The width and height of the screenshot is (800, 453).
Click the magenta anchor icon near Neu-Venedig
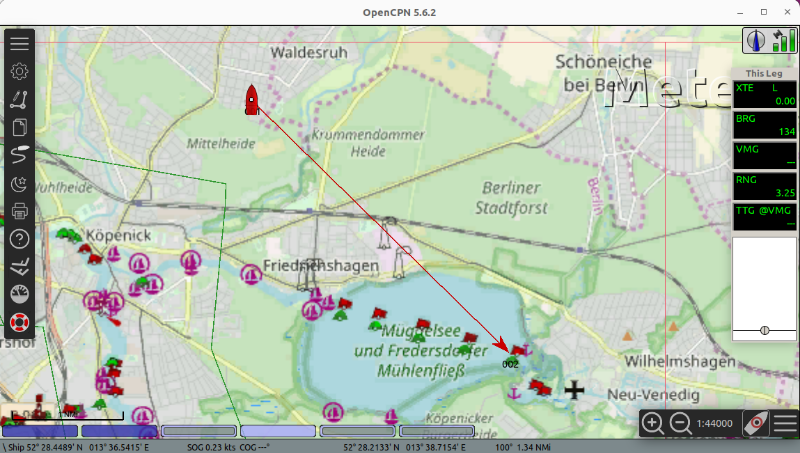coord(515,393)
